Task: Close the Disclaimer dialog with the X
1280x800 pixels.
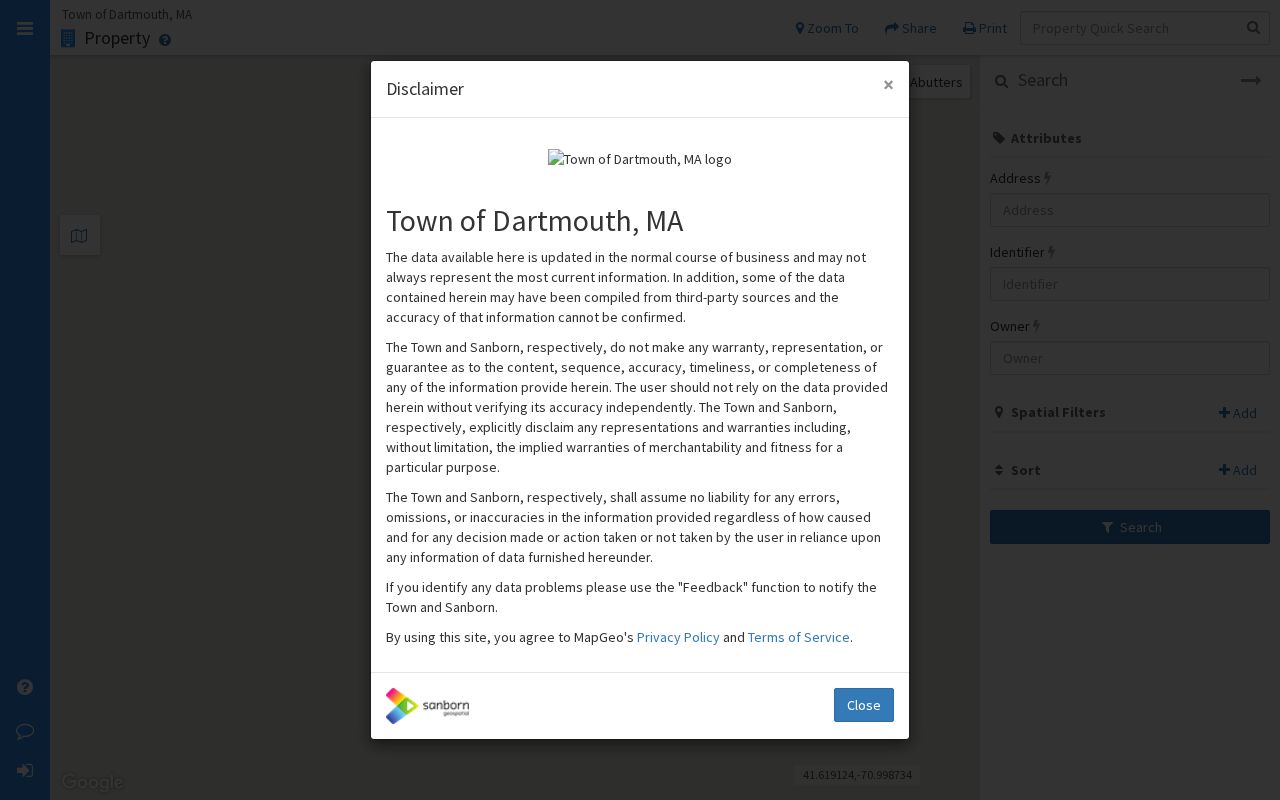Action: tap(888, 85)
